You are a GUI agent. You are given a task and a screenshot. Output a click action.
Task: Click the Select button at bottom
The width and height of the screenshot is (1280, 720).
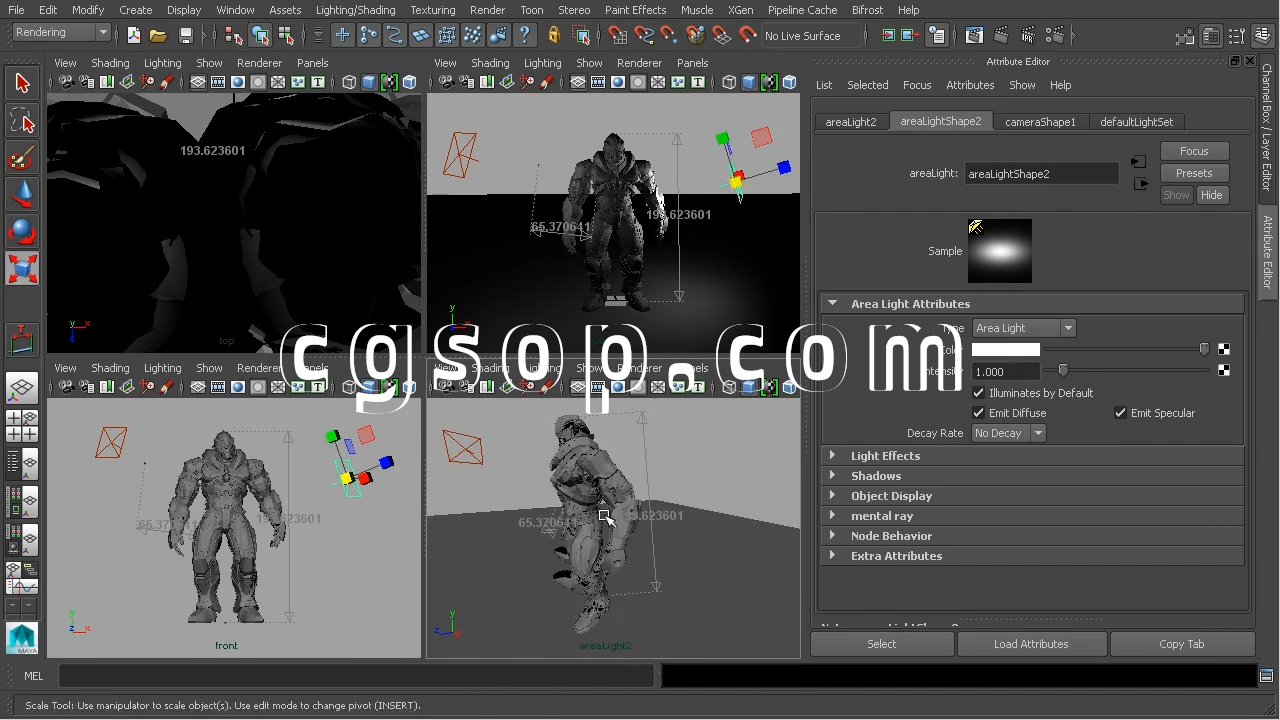[882, 644]
